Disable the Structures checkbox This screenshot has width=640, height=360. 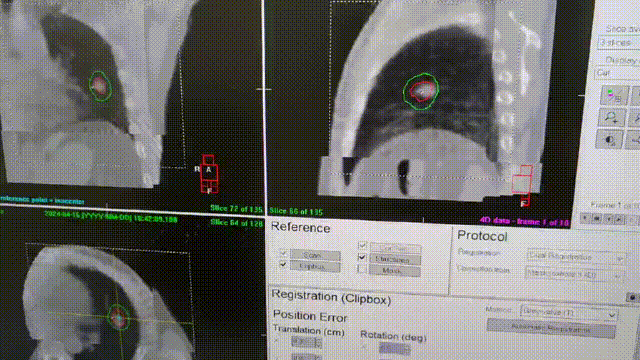click(x=362, y=257)
